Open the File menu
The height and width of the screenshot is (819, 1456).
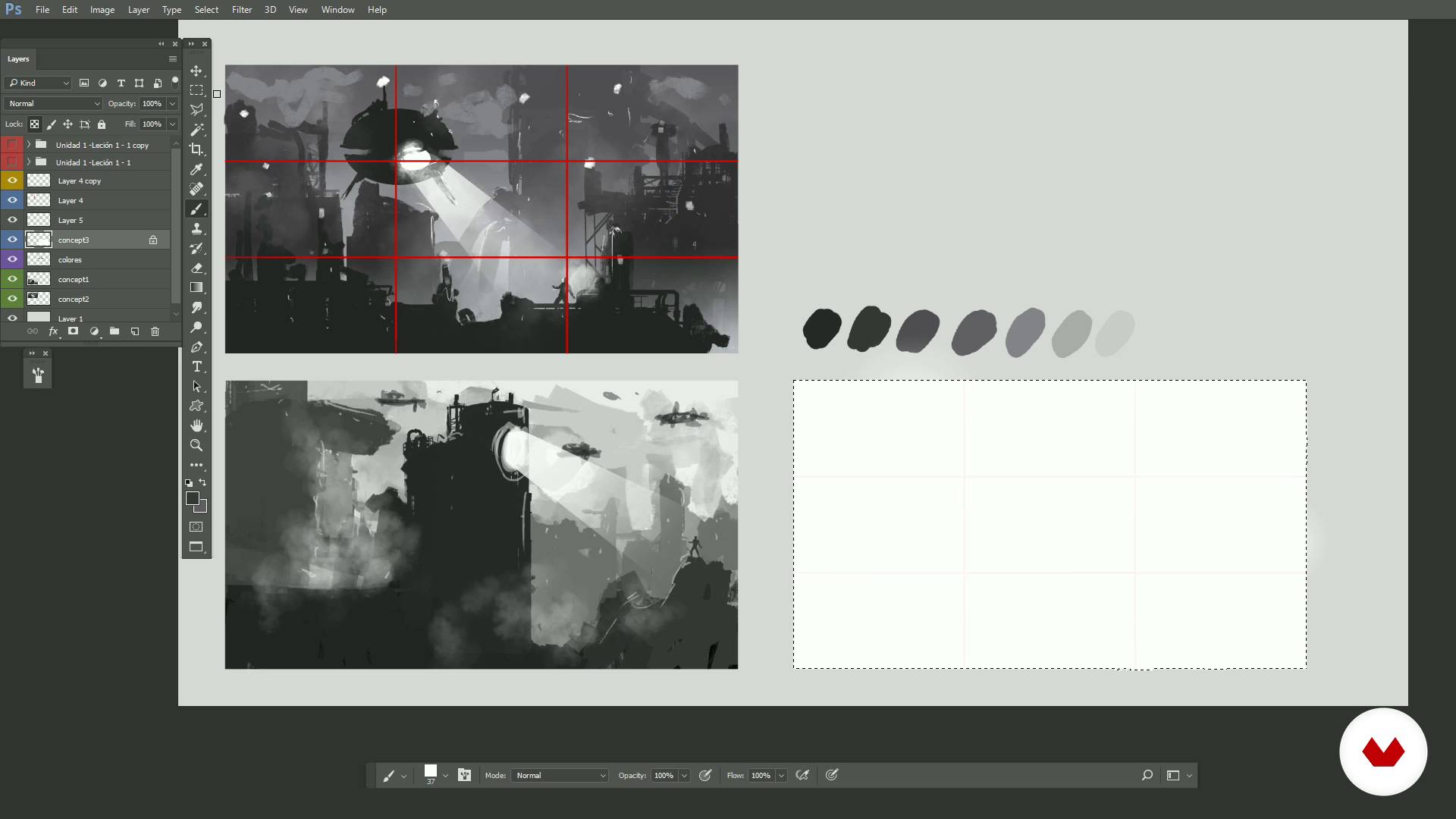click(x=42, y=10)
